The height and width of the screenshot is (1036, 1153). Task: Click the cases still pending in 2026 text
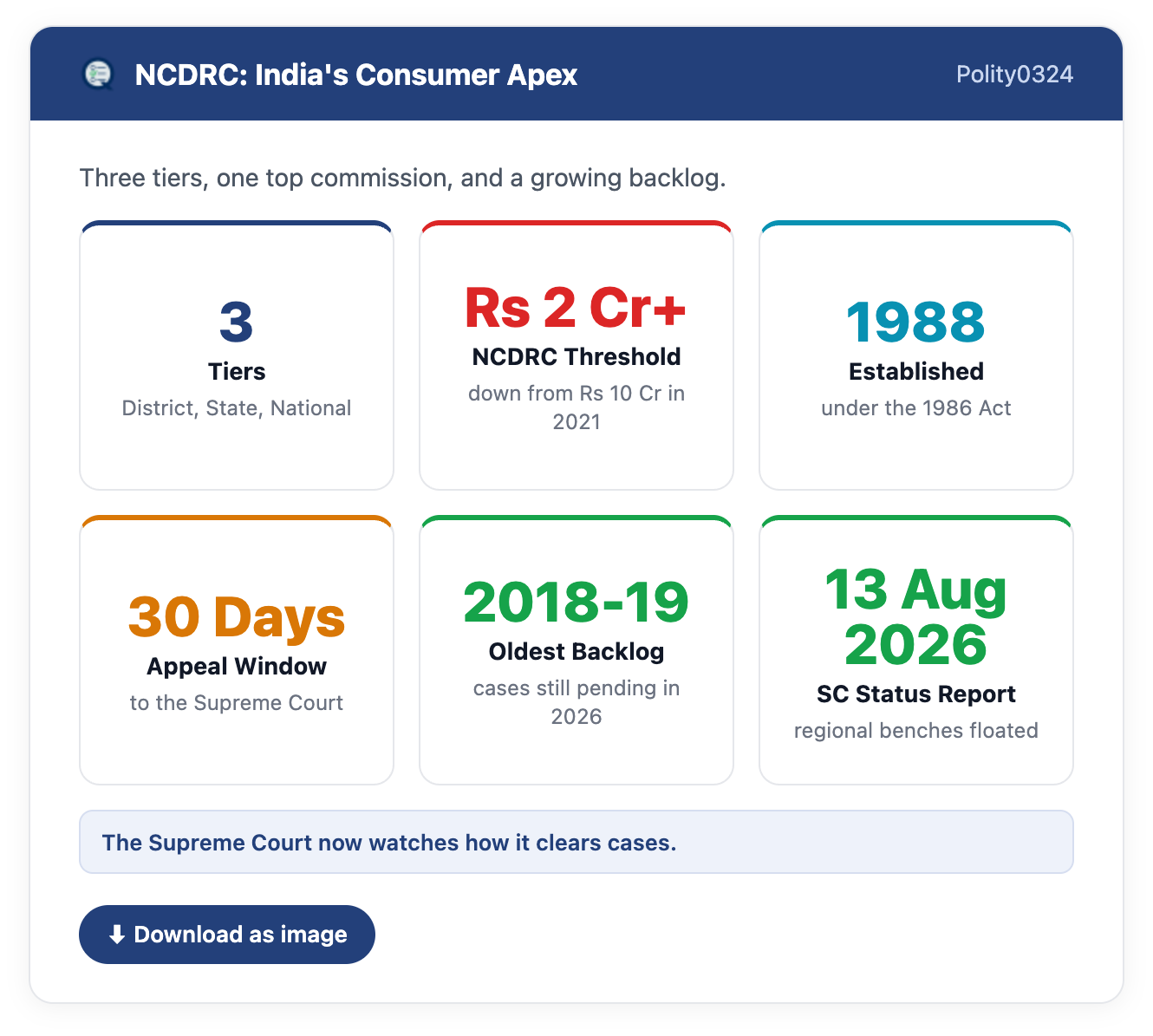(576, 702)
